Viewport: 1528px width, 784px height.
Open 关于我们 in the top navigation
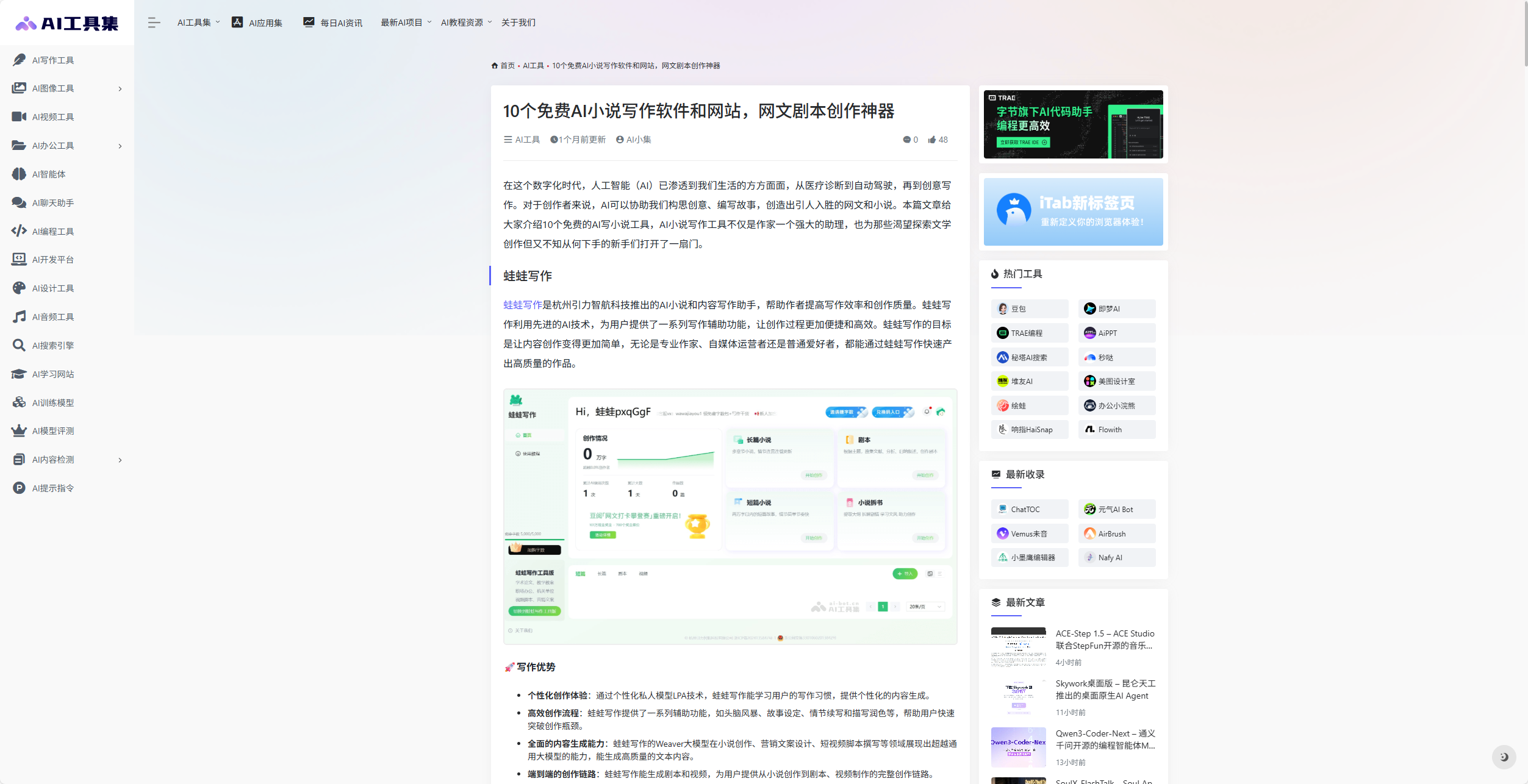click(518, 23)
